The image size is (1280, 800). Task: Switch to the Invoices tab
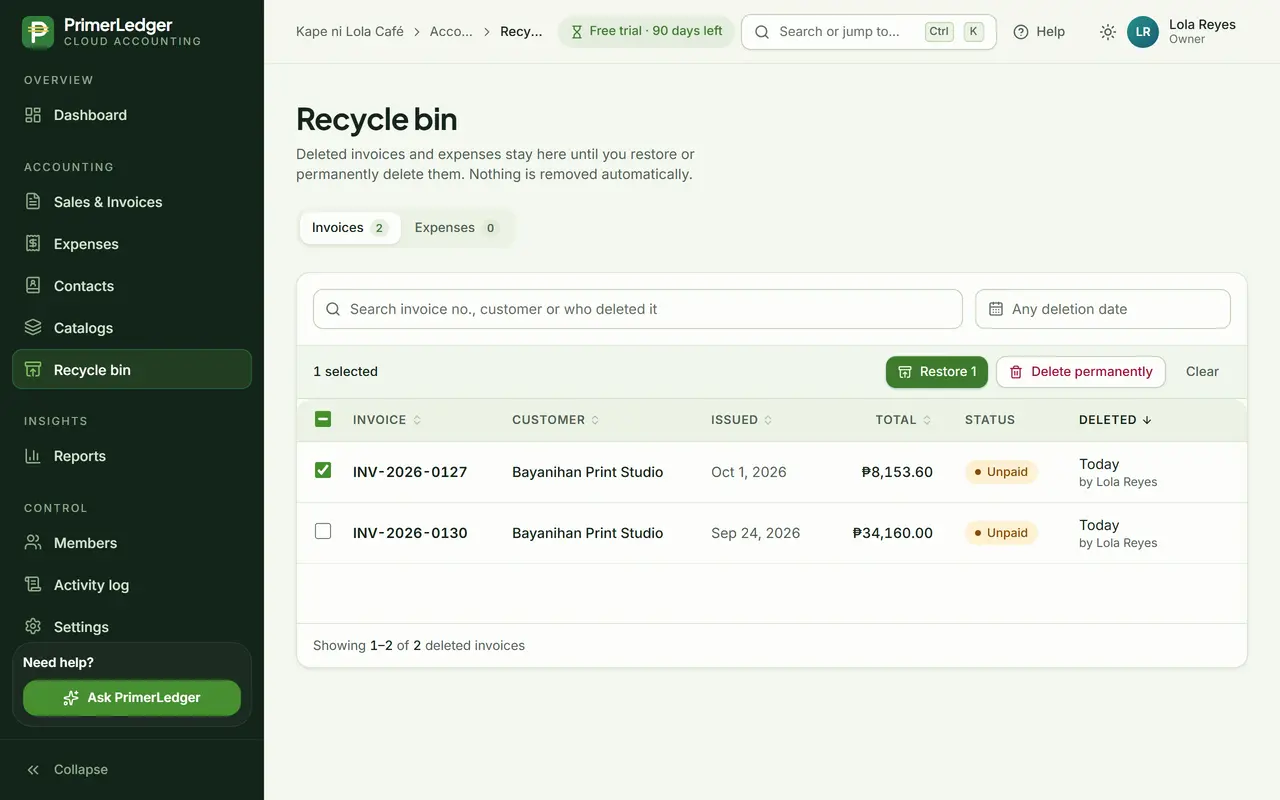350,228
